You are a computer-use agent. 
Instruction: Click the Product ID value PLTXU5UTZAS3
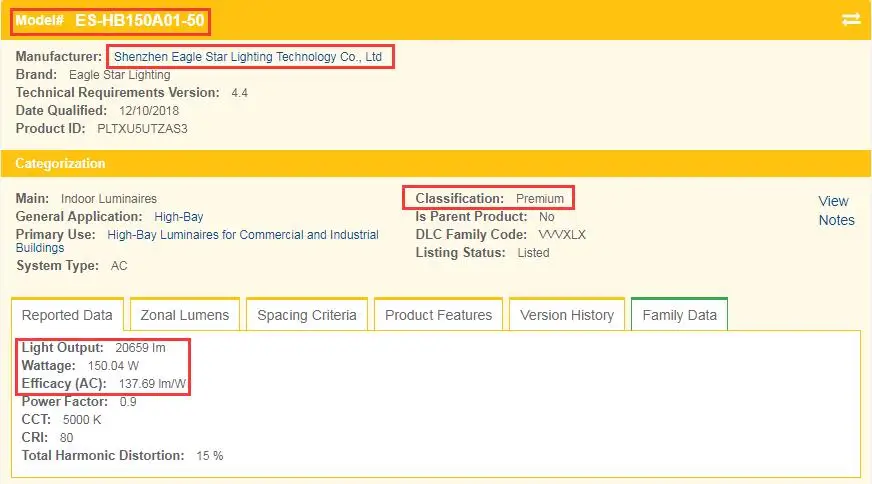(x=142, y=129)
